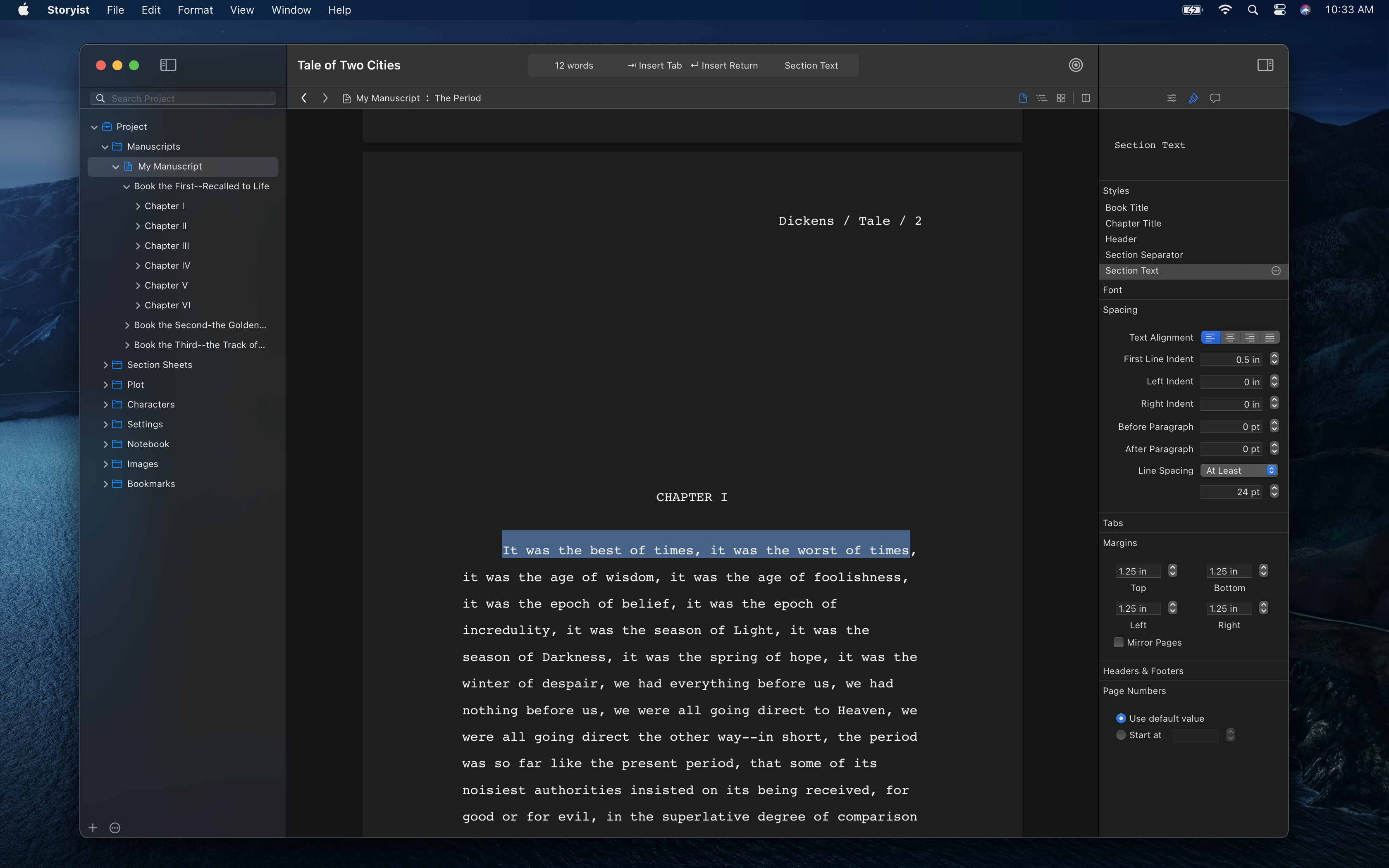
Task: Select Chapter VI in the tree
Action: (167, 305)
